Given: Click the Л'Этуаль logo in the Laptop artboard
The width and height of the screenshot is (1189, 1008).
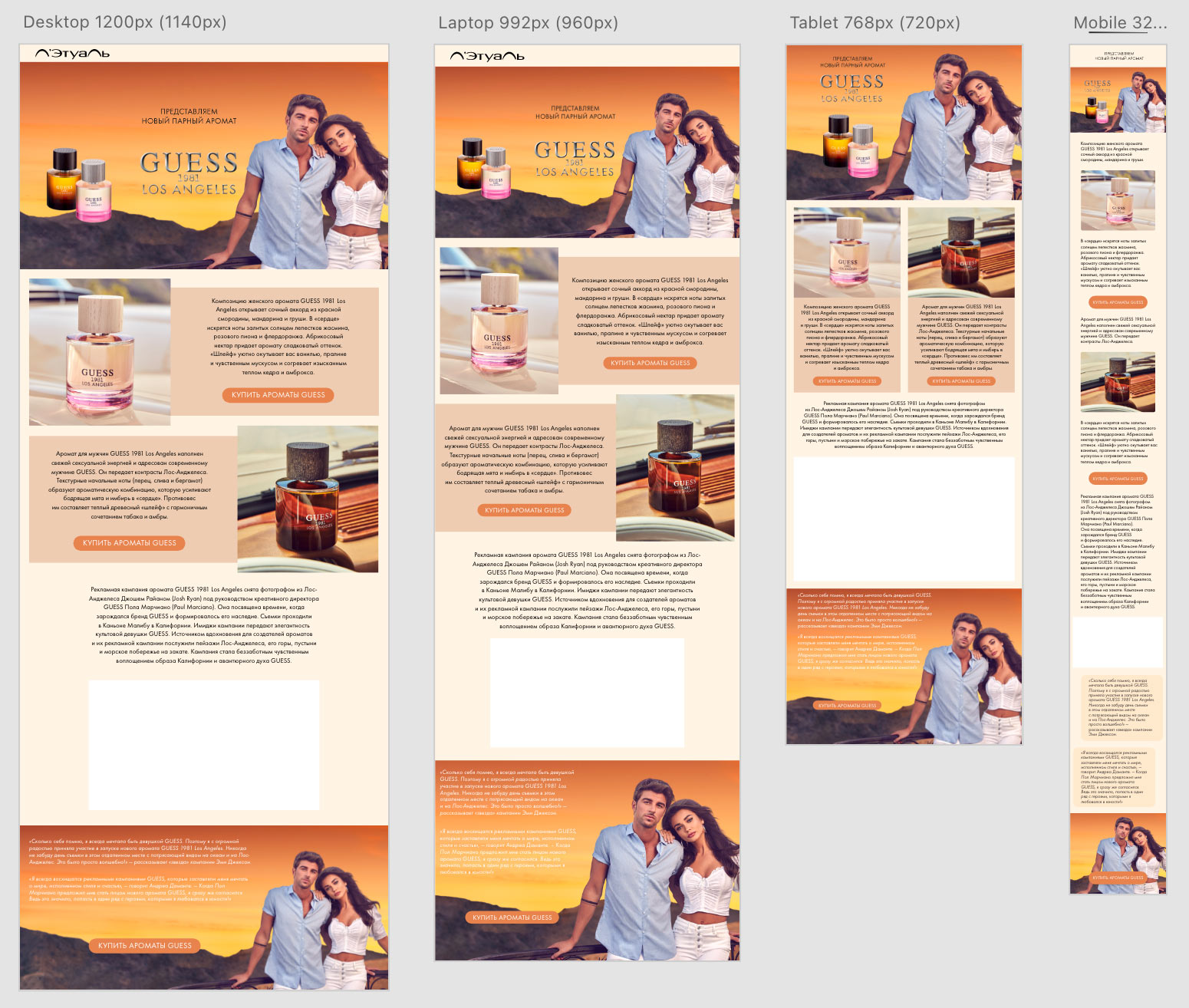Looking at the screenshot, I should [487, 56].
